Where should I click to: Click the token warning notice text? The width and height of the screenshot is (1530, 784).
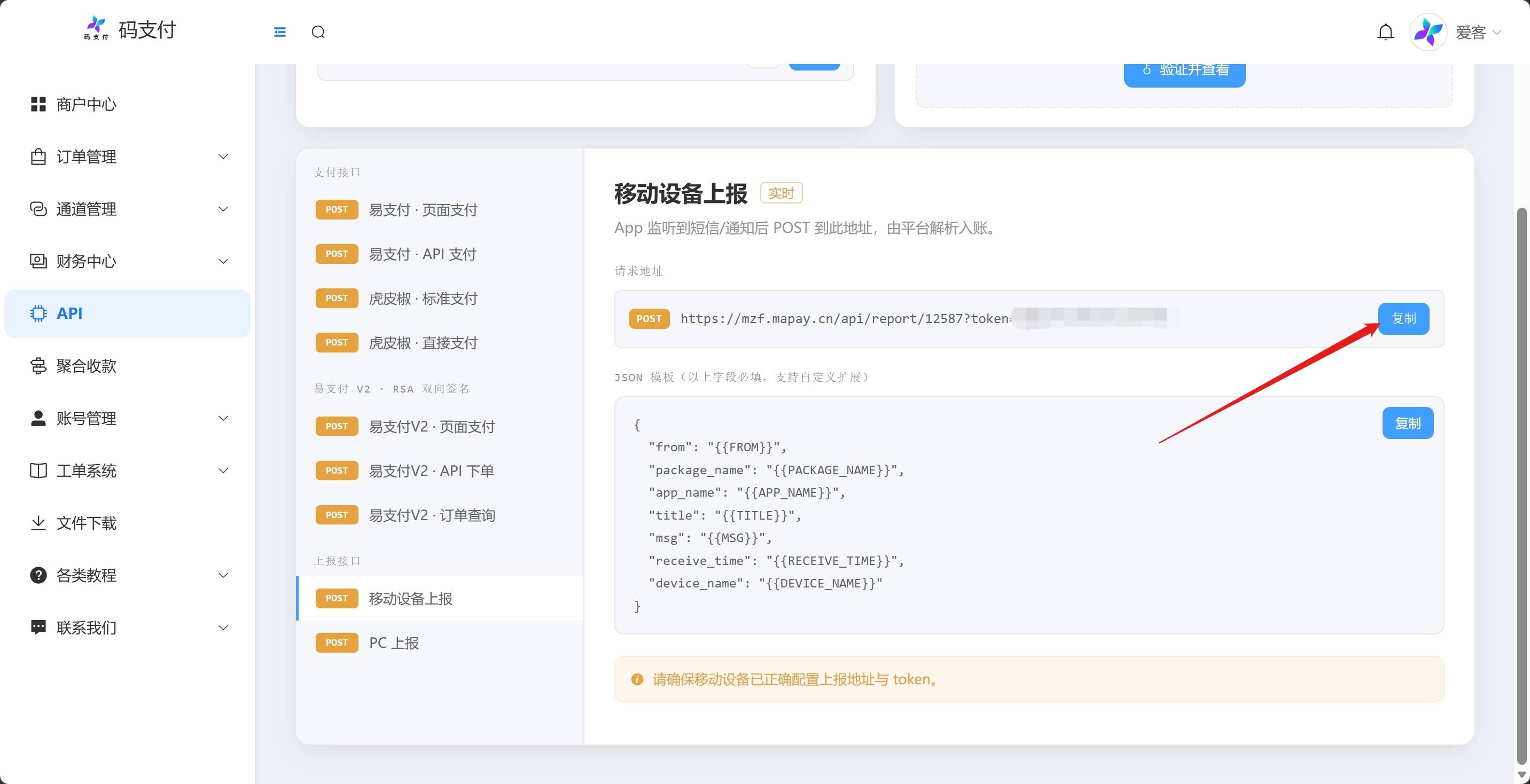pos(797,679)
